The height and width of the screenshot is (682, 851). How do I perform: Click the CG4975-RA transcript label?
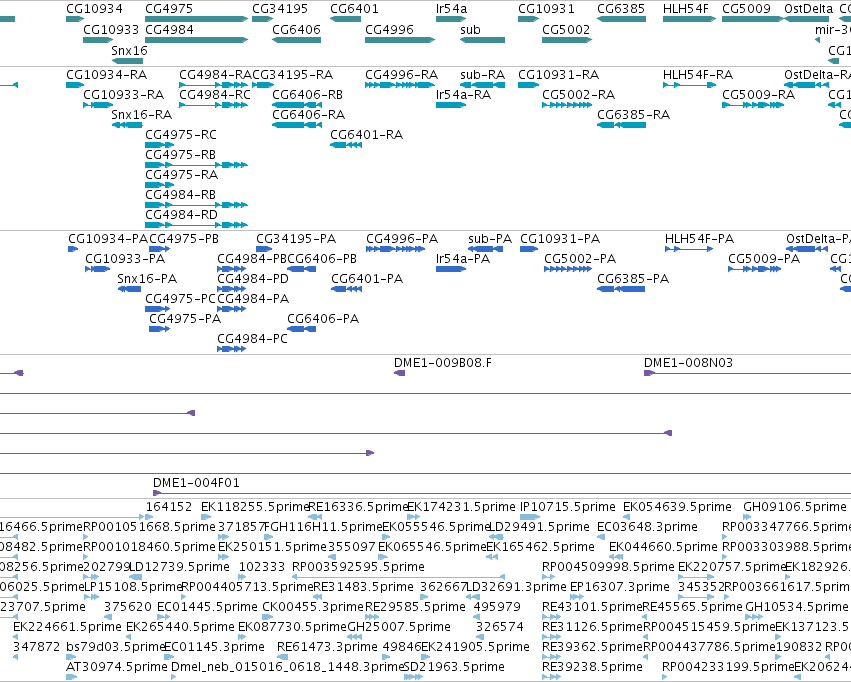(x=181, y=175)
